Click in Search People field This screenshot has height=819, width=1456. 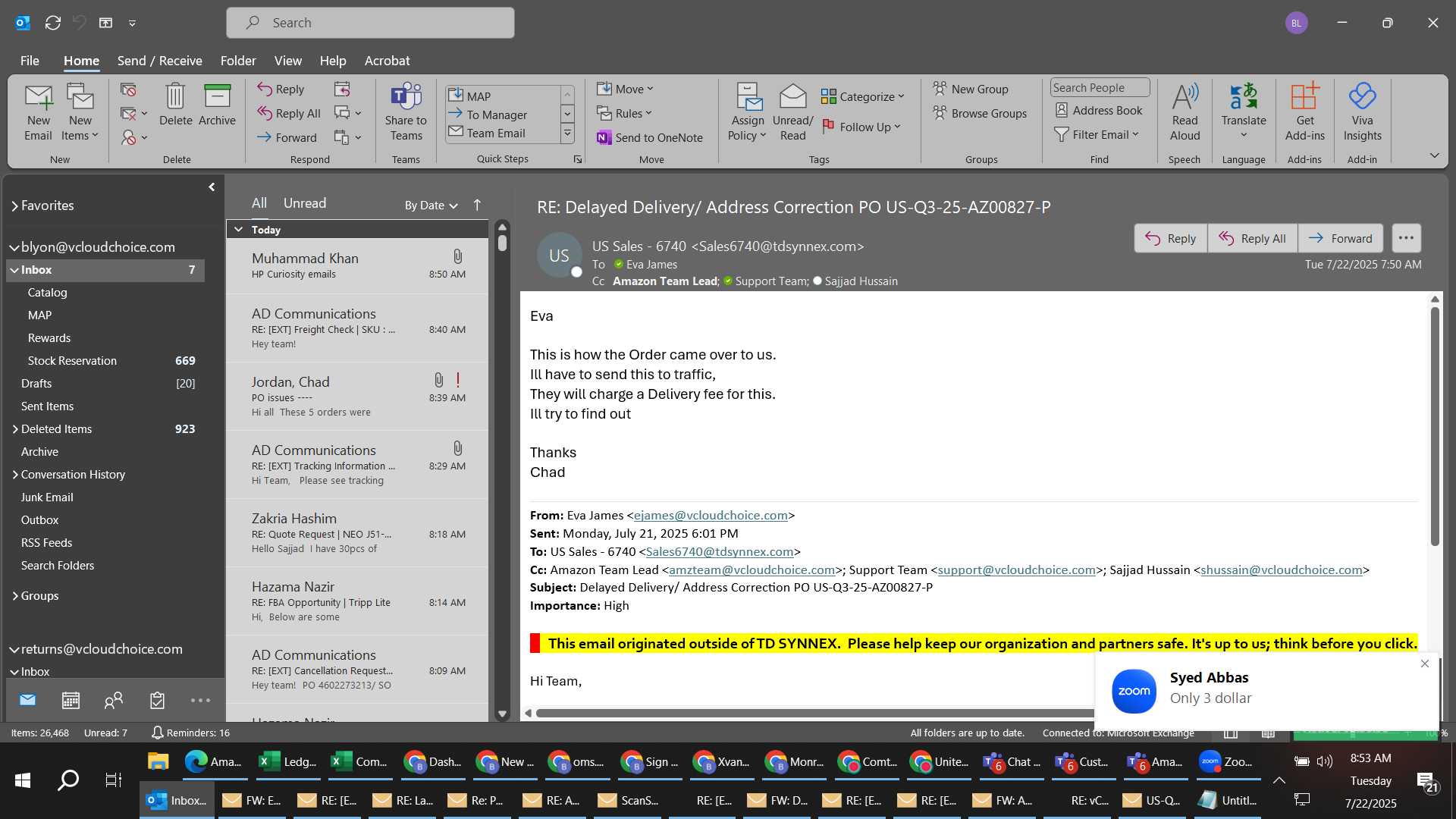click(1100, 87)
